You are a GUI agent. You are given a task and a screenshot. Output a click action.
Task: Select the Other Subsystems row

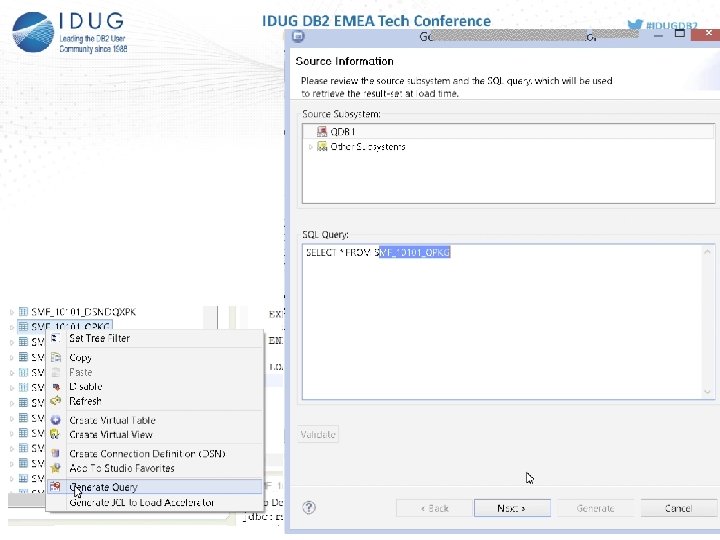pos(508,146)
